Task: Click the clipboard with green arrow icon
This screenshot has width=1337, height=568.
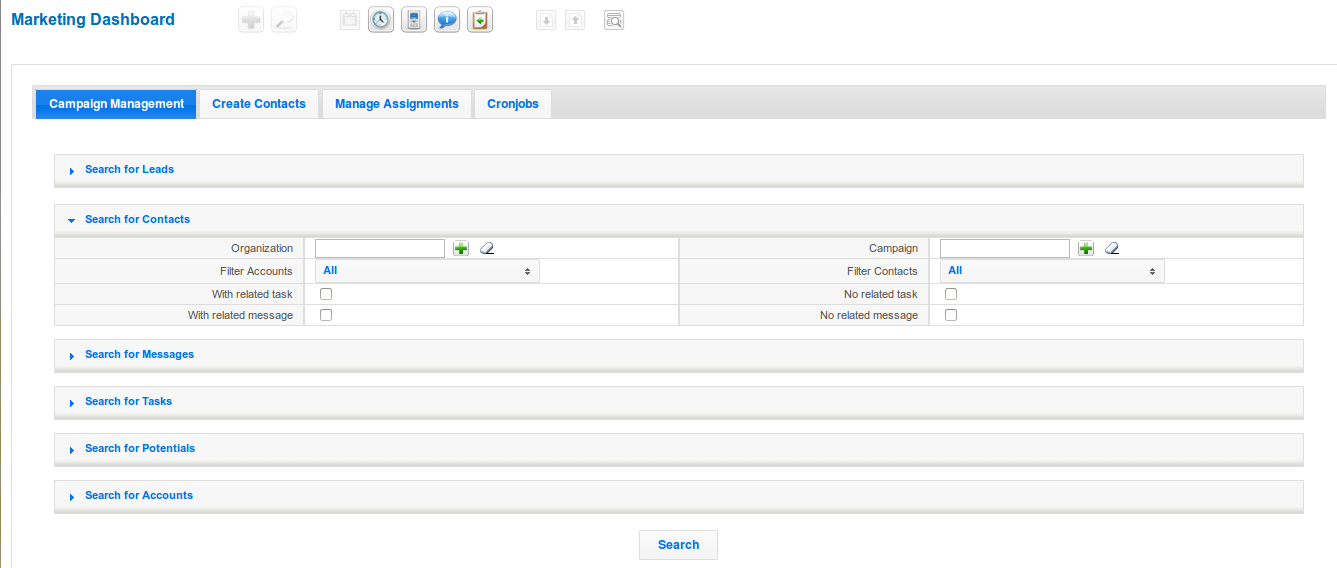Action: tap(480, 20)
